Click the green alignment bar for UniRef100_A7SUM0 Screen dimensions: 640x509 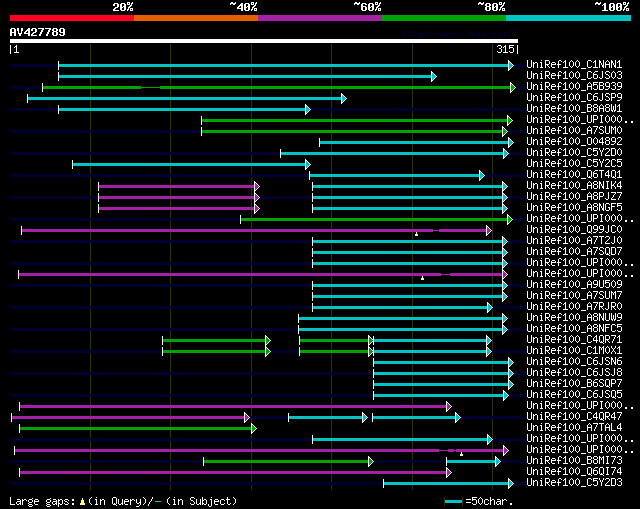[x=354, y=131]
